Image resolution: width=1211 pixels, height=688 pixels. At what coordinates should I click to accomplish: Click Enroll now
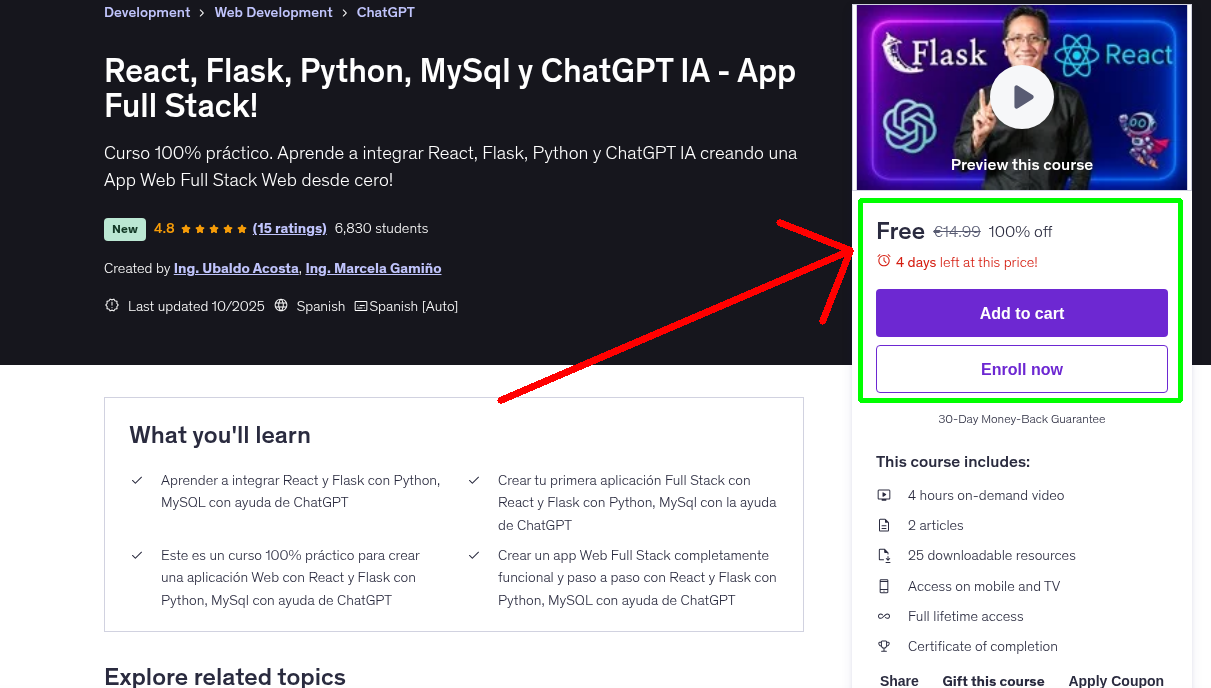1021,369
